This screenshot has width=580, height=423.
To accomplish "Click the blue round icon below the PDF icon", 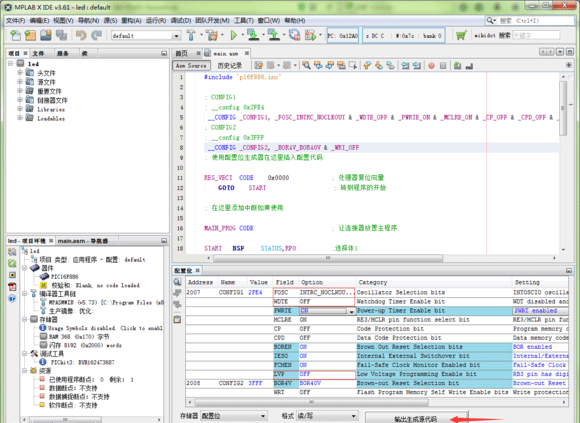I will (12, 298).
